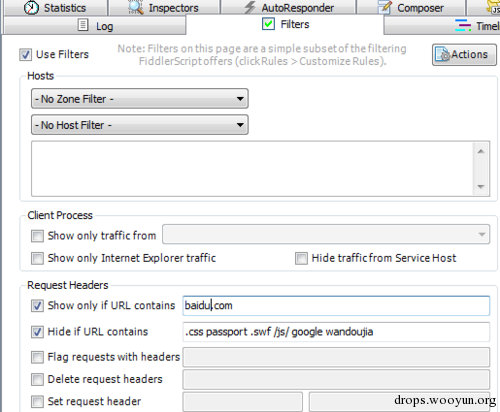The image size is (500, 412).
Task: Switch to the Inspectors tab
Action: click(x=165, y=8)
